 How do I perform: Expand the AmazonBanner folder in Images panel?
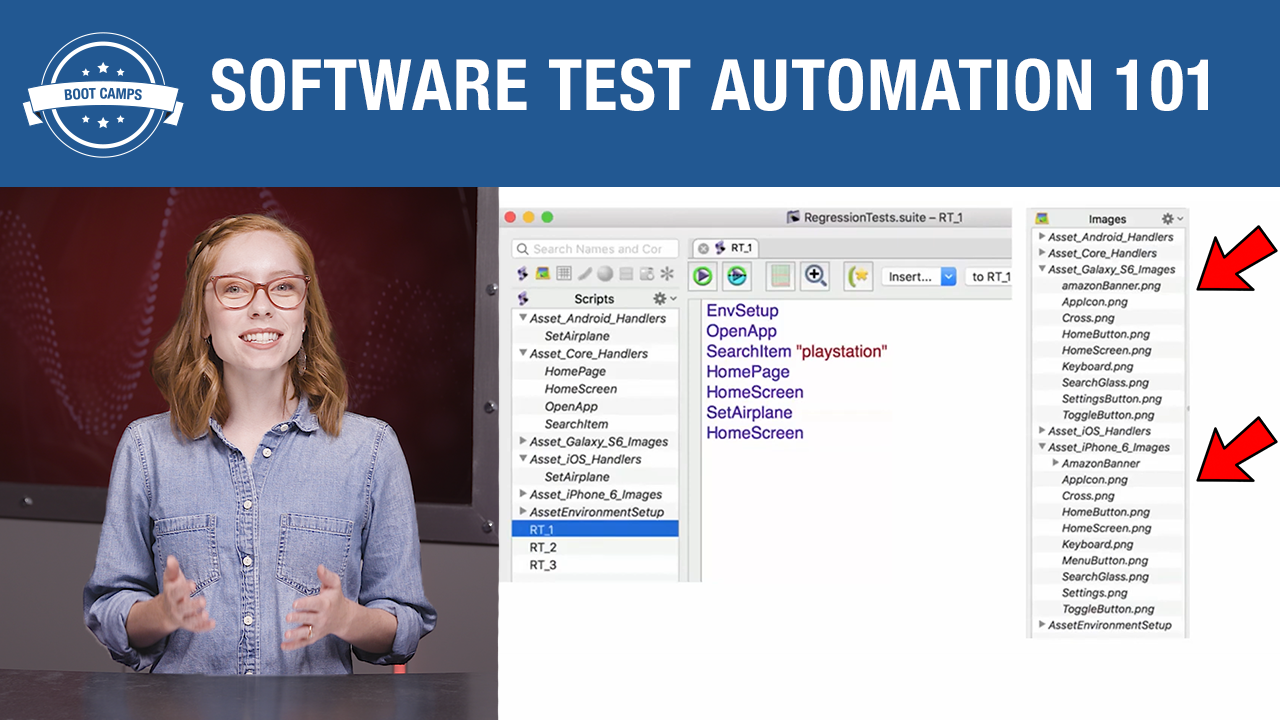coord(1055,463)
